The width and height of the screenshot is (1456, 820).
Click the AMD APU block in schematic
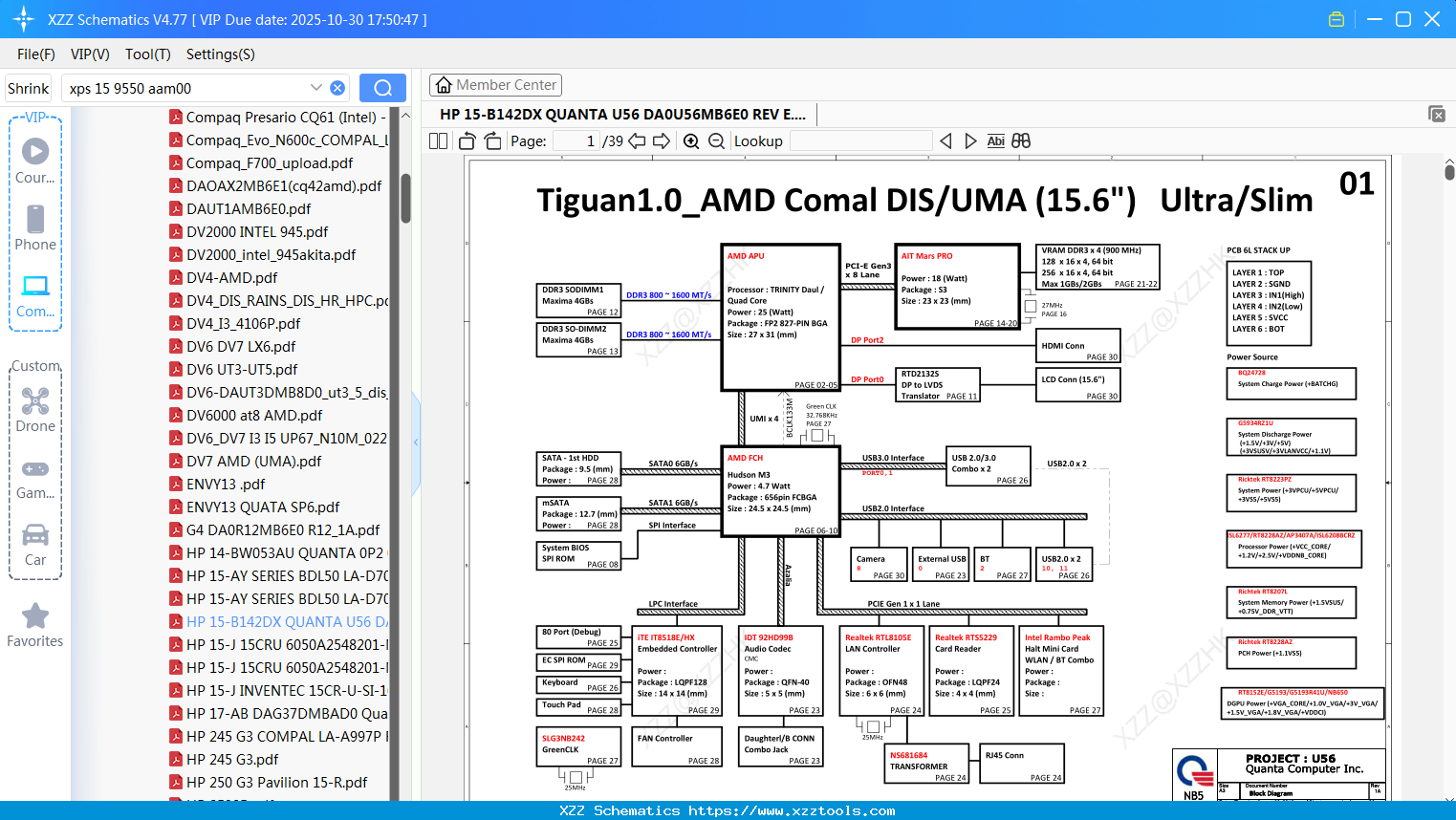pyautogui.click(x=780, y=317)
